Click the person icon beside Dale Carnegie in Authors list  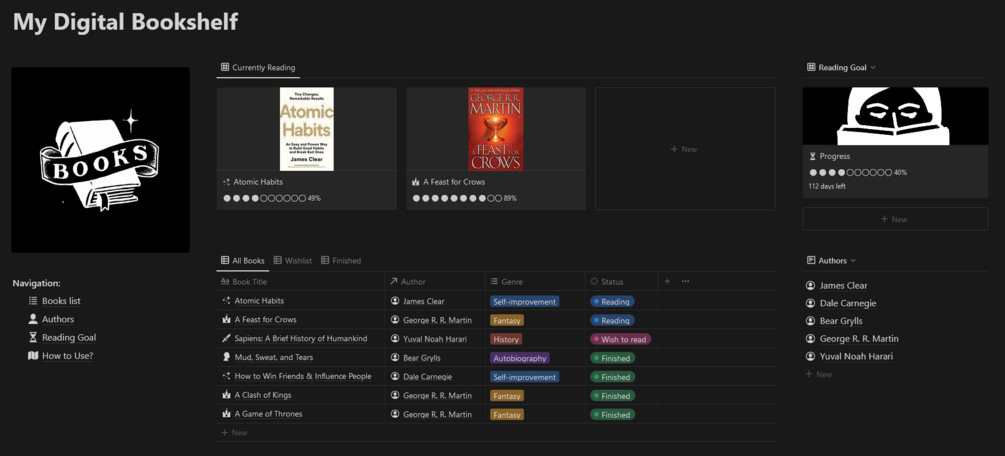pyautogui.click(x=811, y=303)
